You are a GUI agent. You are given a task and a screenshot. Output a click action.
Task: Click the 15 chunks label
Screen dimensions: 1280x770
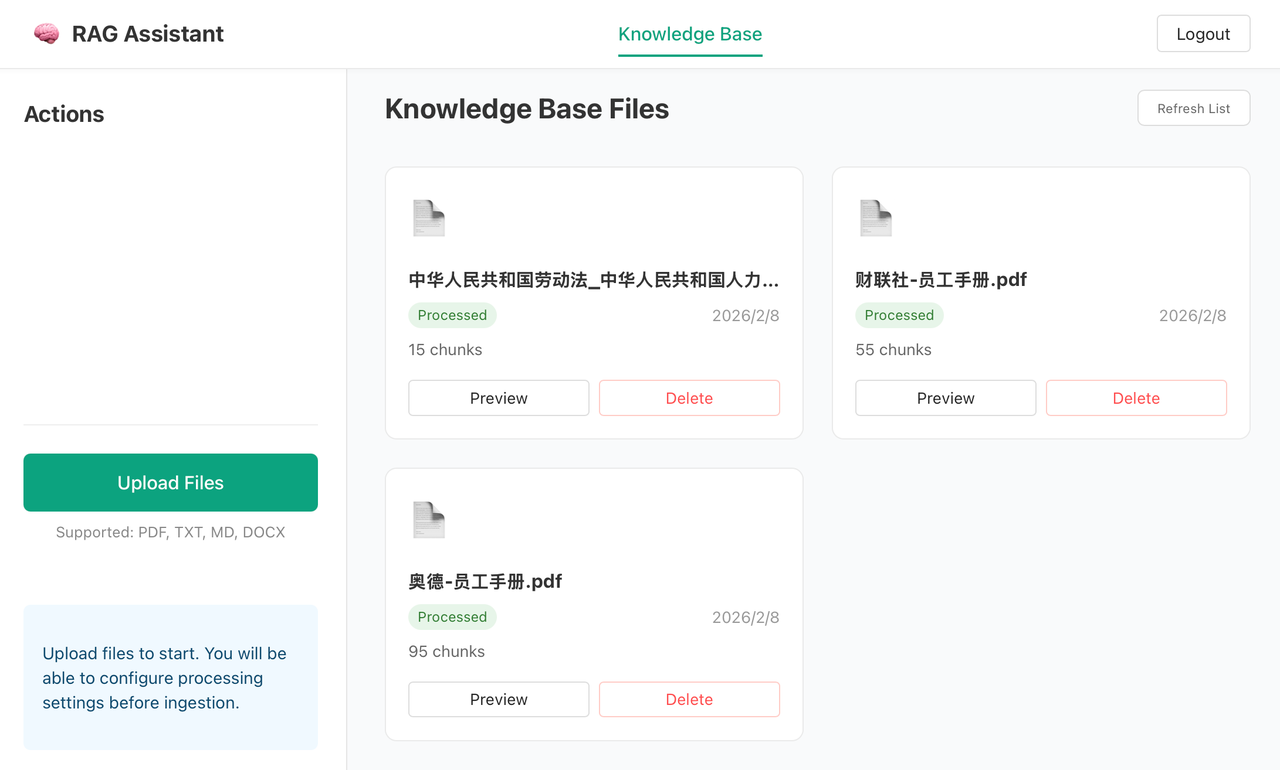point(445,350)
